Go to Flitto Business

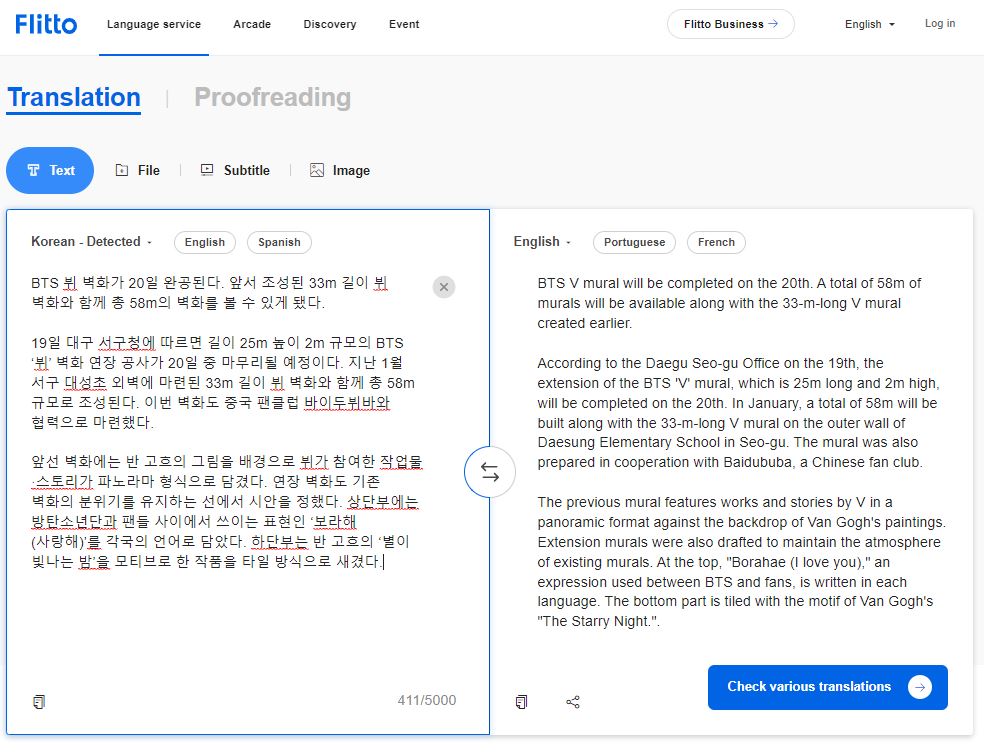coord(730,24)
